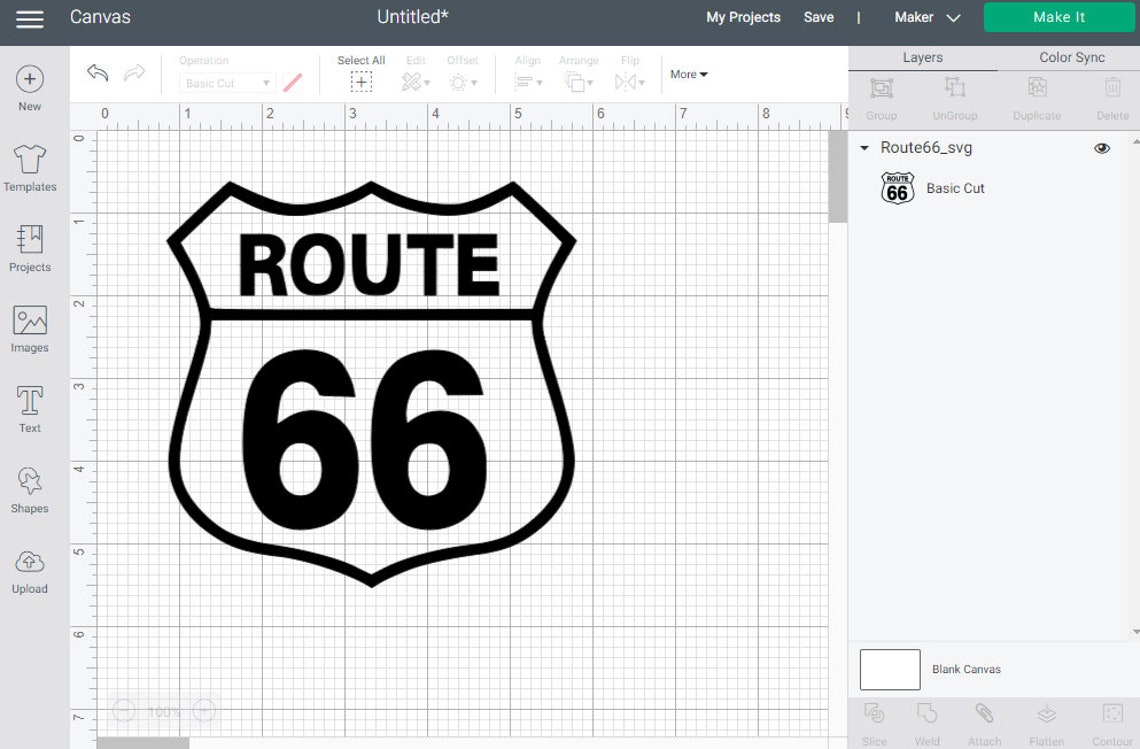The height and width of the screenshot is (749, 1140).
Task: Click the Blank Canvas color swatch
Action: click(x=889, y=669)
